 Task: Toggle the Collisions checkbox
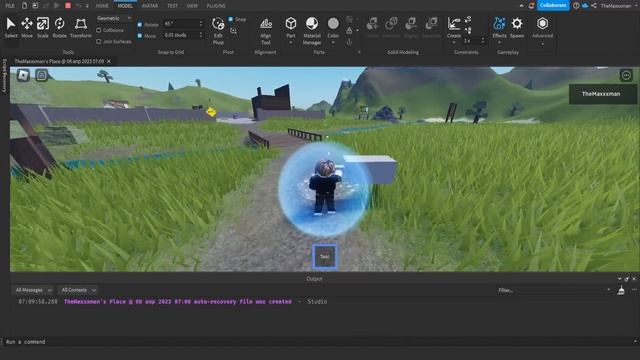click(x=98, y=30)
